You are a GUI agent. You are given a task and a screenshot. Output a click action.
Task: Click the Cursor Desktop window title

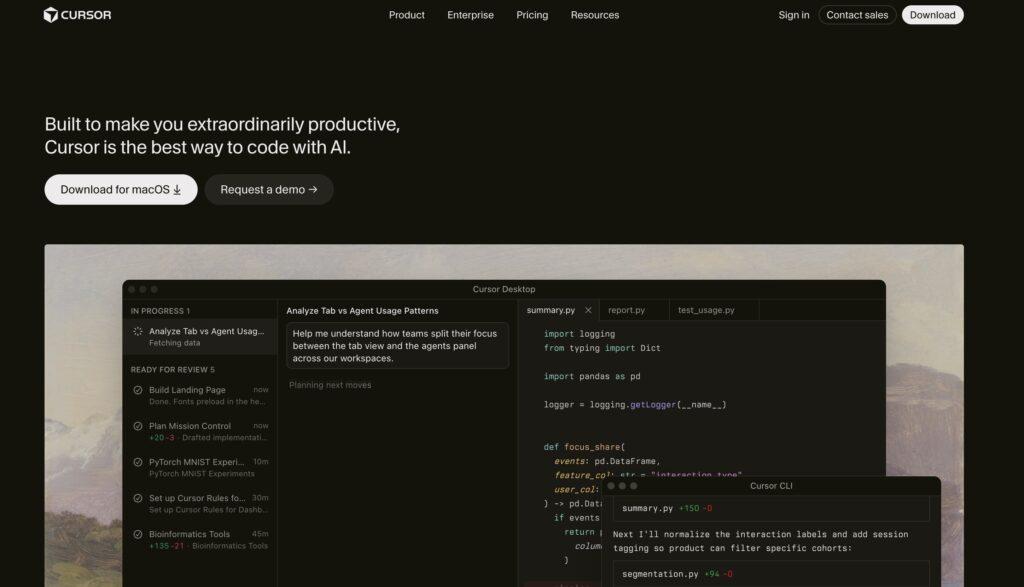[504, 289]
